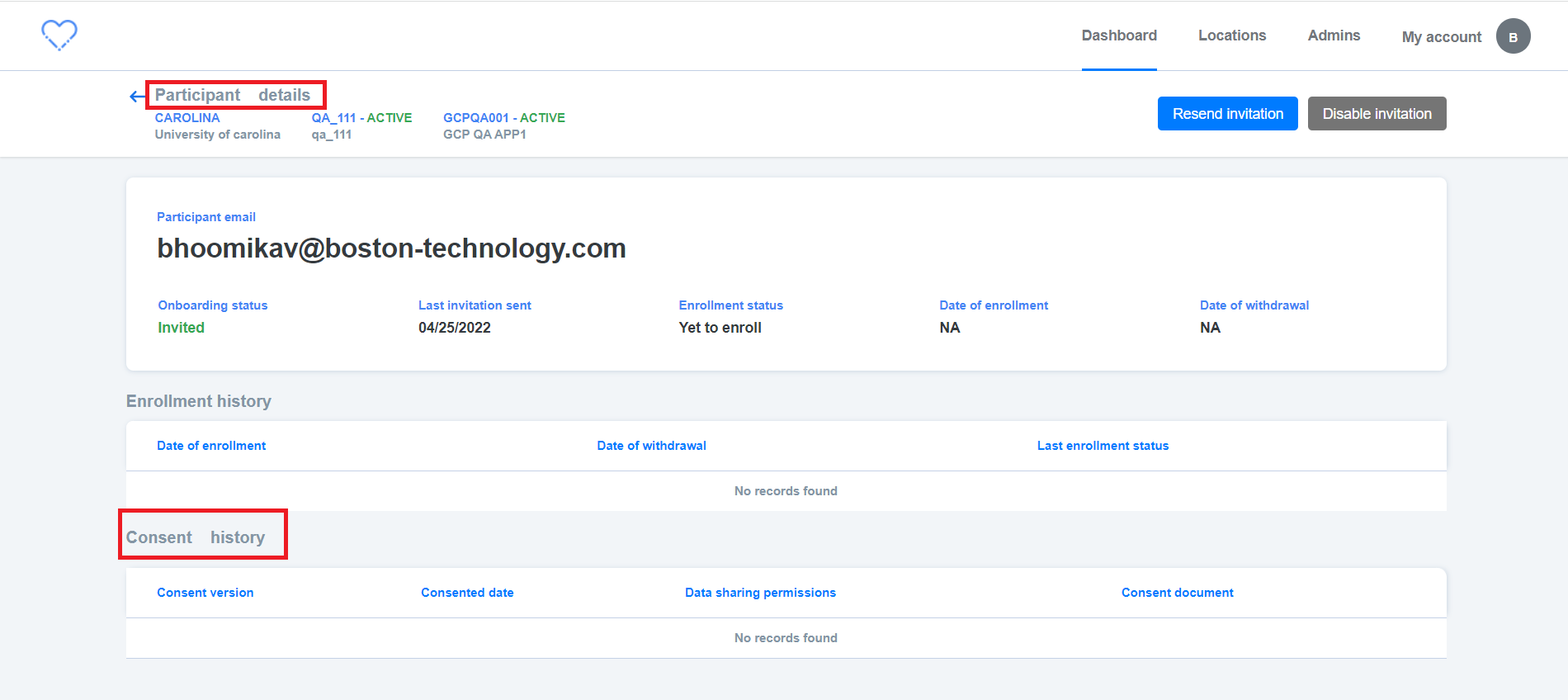Click the Resend invitation button
The width and height of the screenshot is (1568, 700).
(1228, 114)
